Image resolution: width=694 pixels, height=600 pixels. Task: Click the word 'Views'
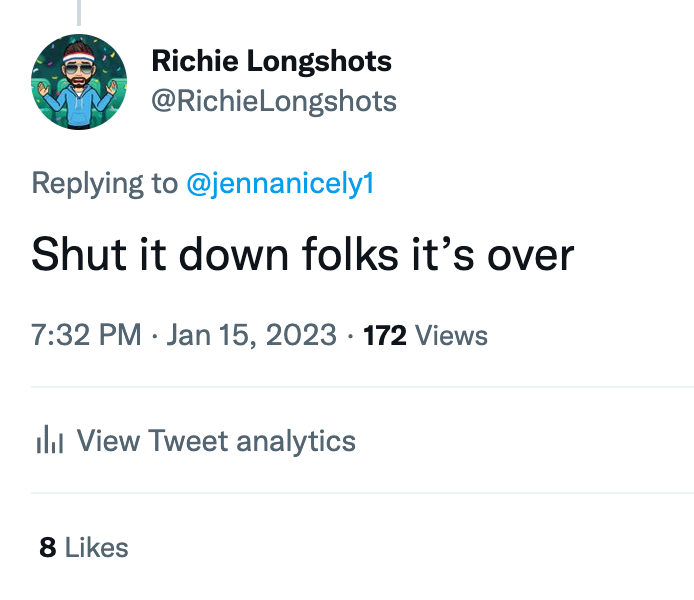(x=451, y=335)
